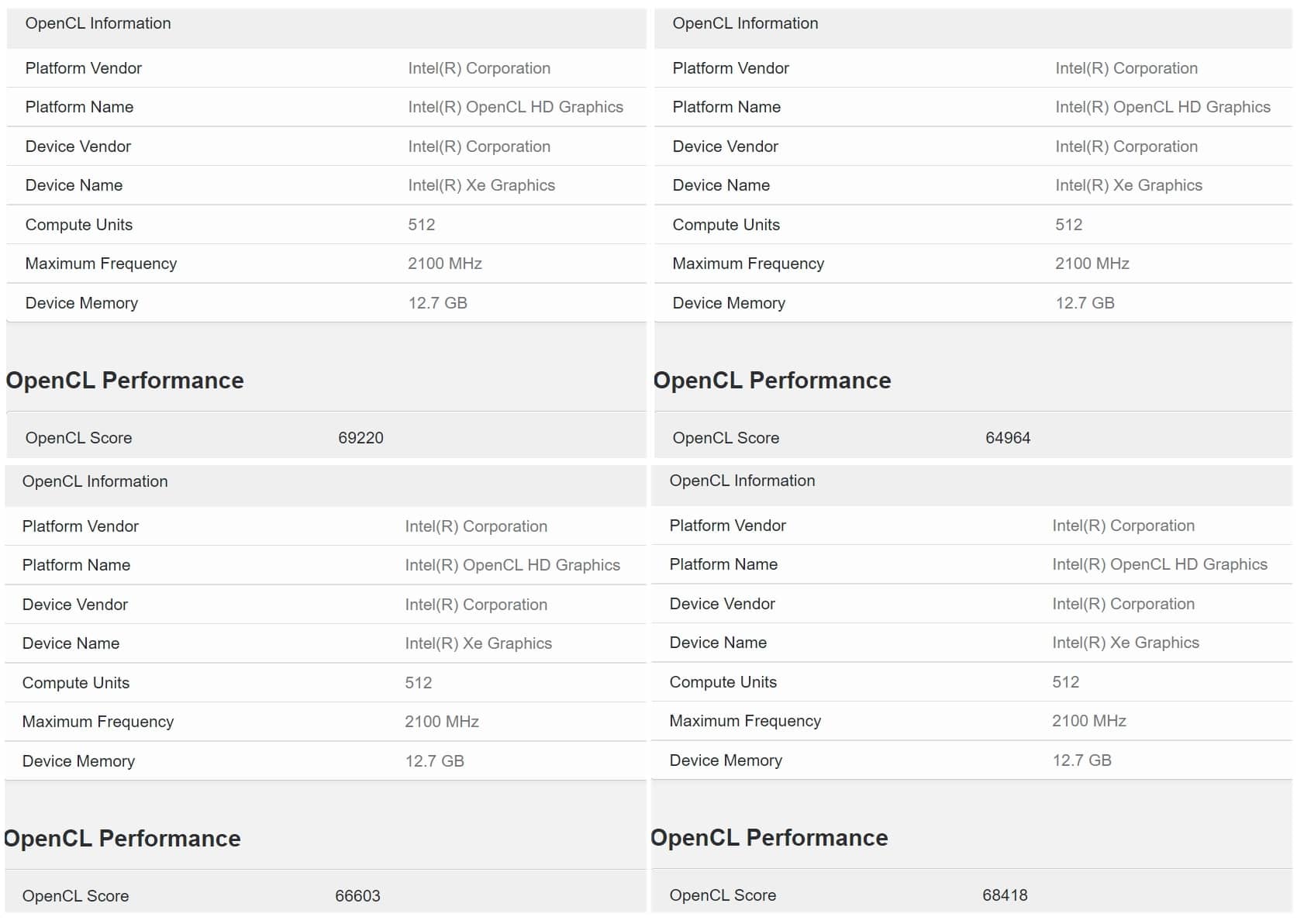Click top-left Compute Units value 512

coord(422,225)
